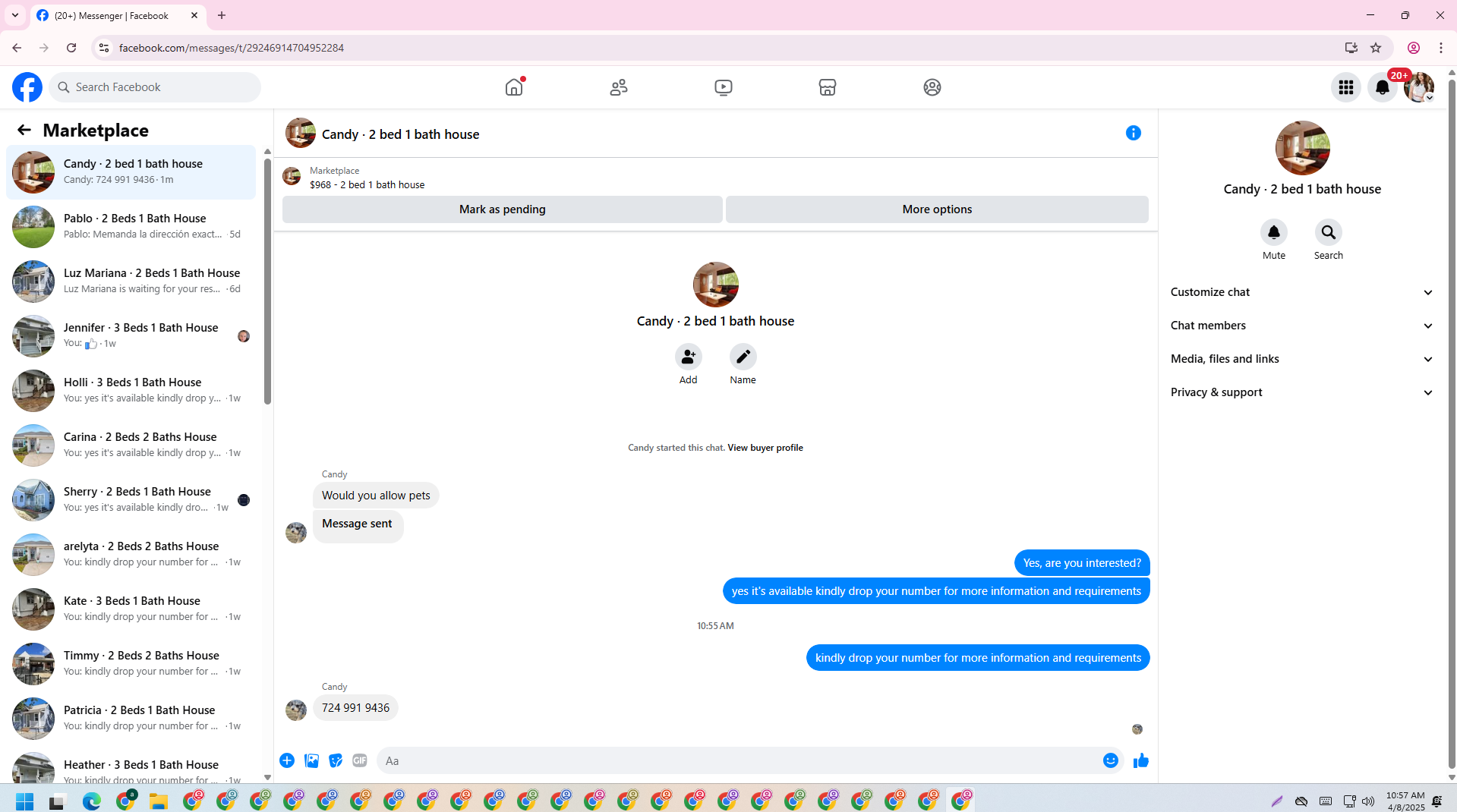Open the taskbar clock showing 10:57 AM
Screen dimensions: 1457x812
1405,801
